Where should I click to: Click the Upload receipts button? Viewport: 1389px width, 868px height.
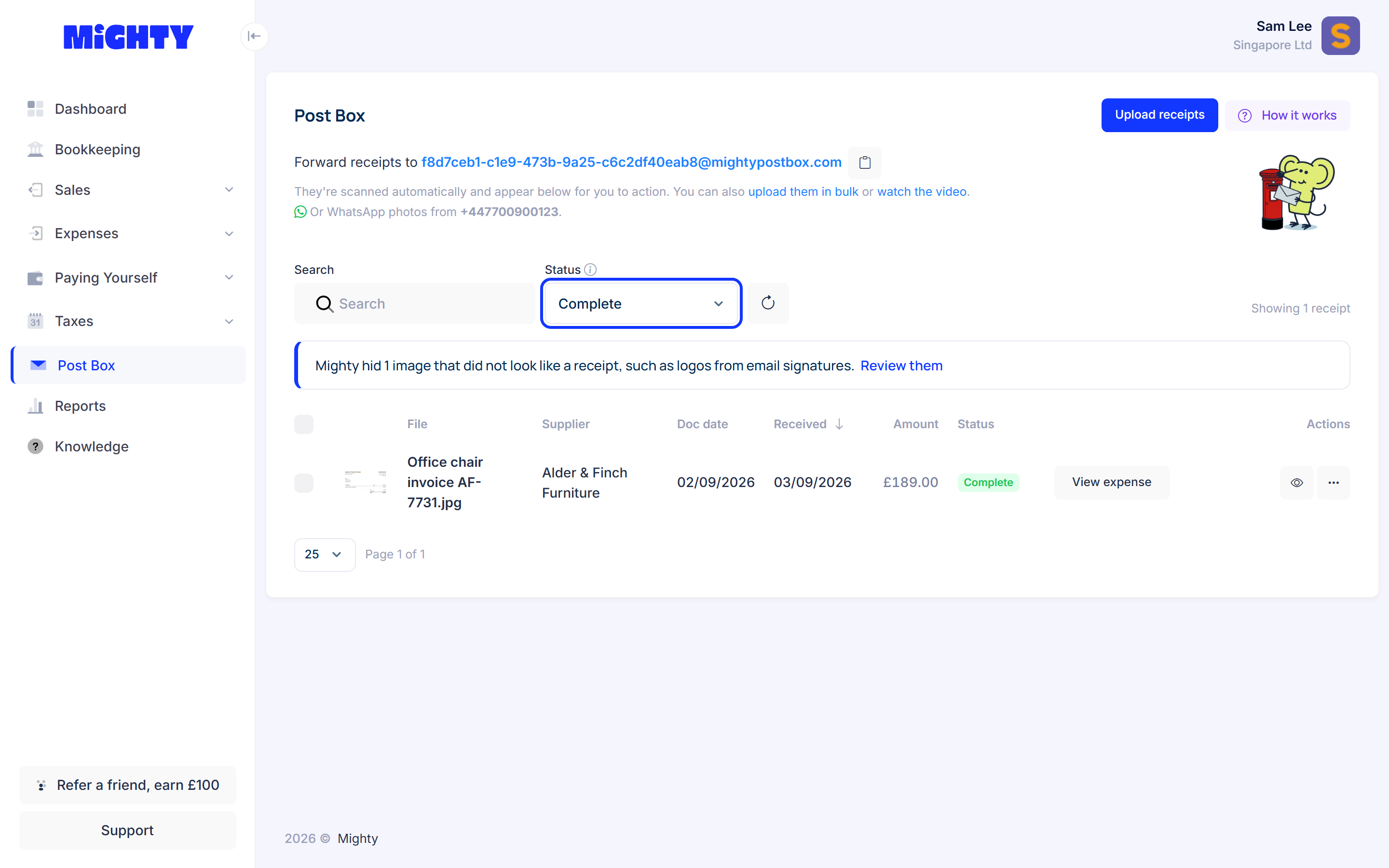(1159, 115)
